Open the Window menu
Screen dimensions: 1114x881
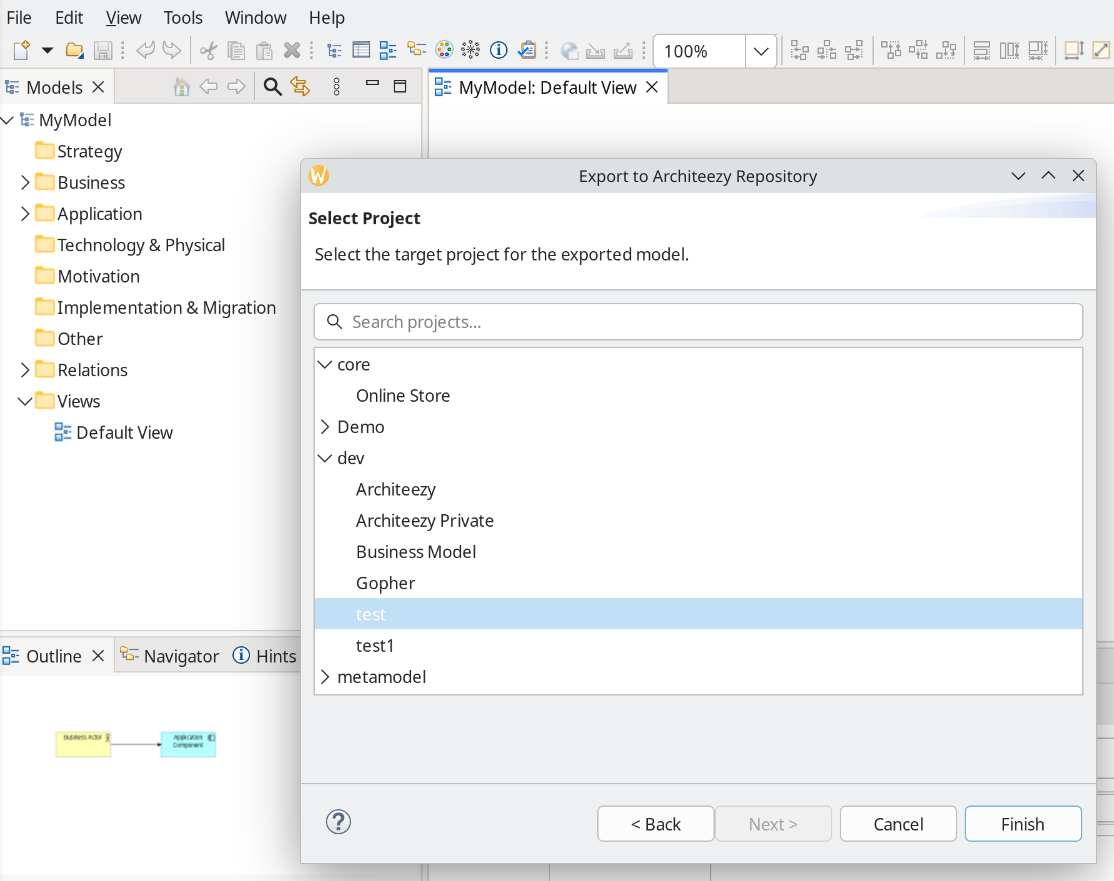click(x=256, y=18)
